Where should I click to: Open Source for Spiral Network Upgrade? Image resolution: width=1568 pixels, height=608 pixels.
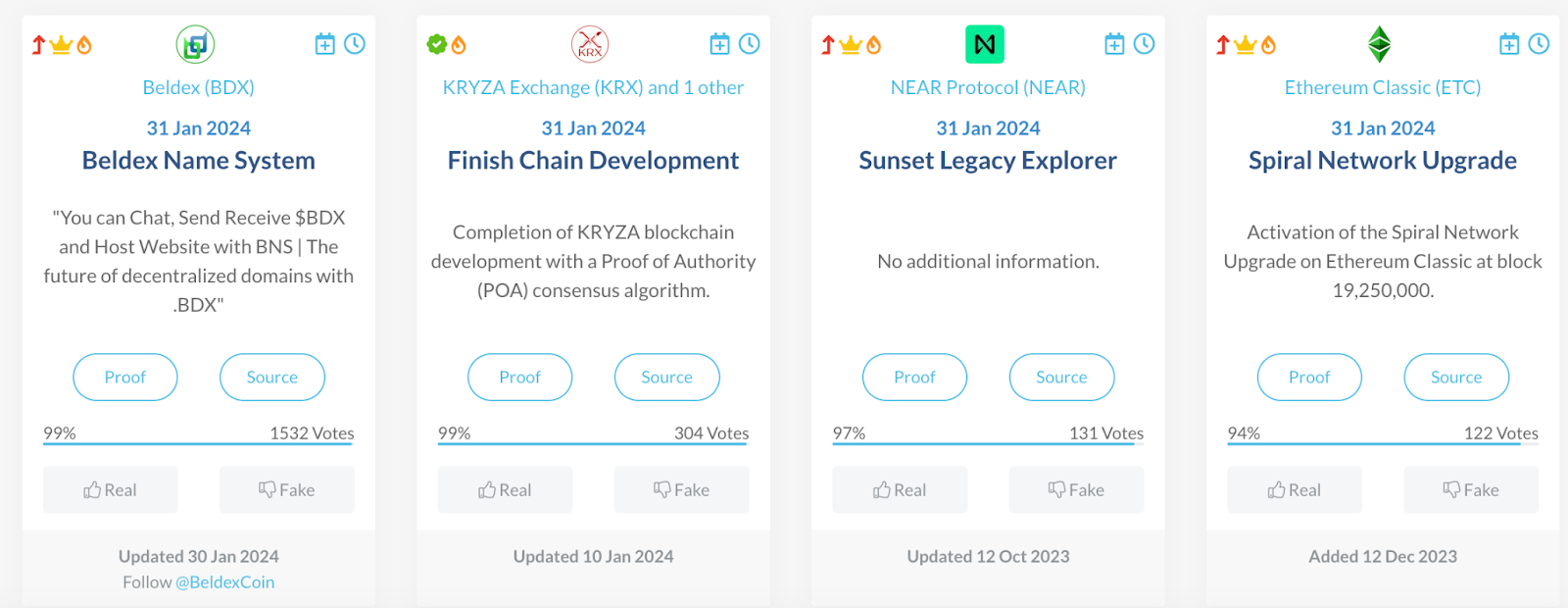click(x=1456, y=377)
